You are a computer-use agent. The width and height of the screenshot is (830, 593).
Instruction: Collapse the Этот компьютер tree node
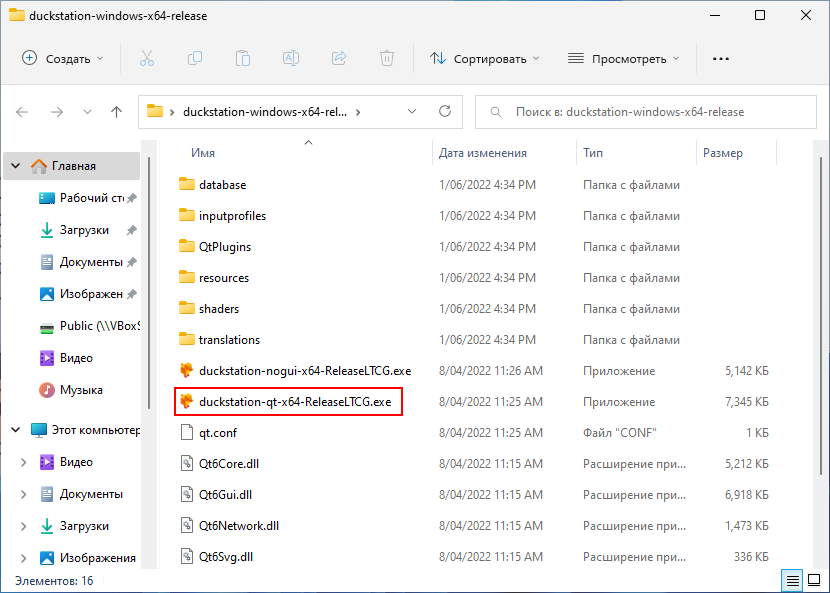[16, 429]
